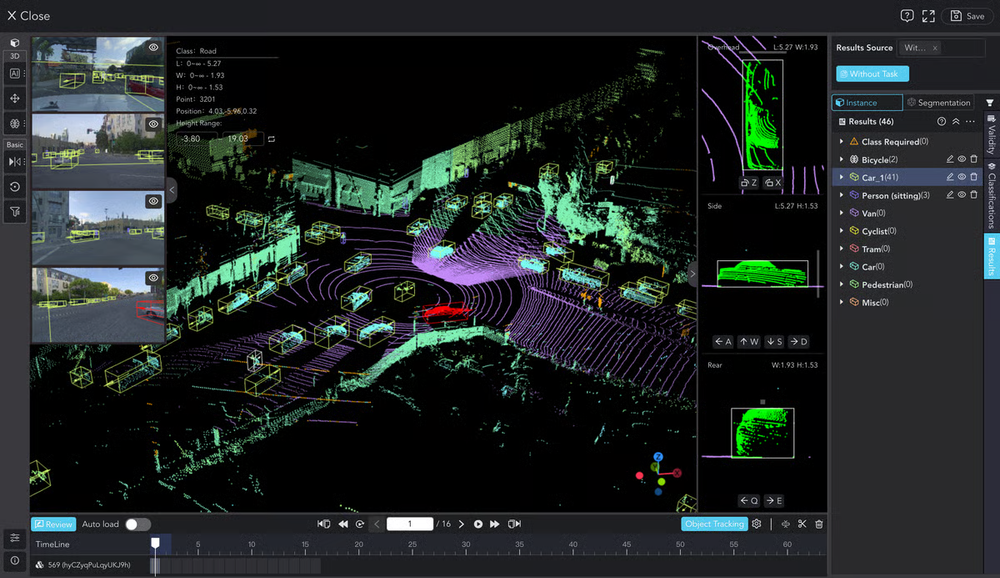Toggle the Auto load switch
The width and height of the screenshot is (1000, 578).
(138, 523)
